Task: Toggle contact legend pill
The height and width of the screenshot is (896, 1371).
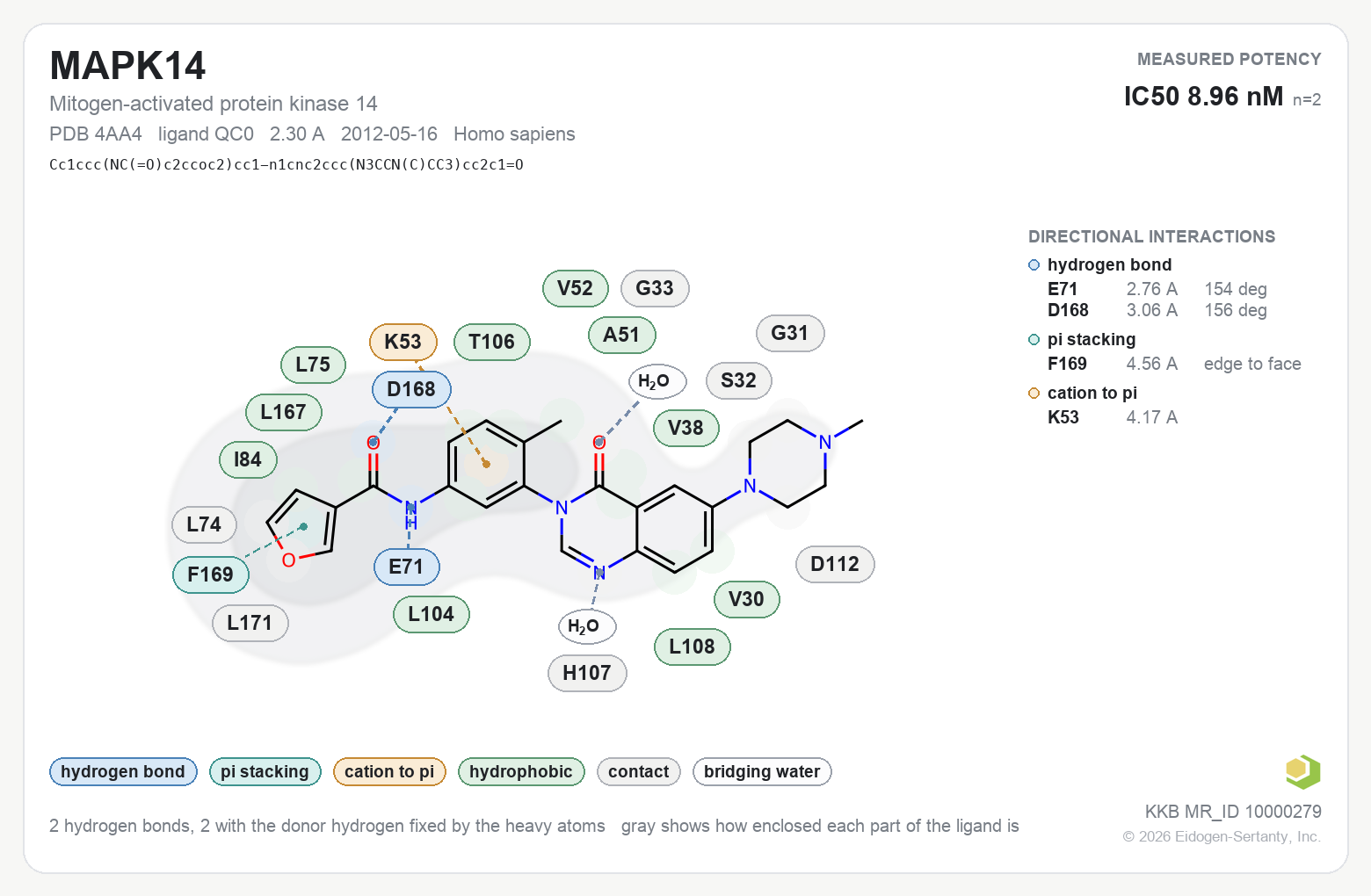Action: (639, 771)
